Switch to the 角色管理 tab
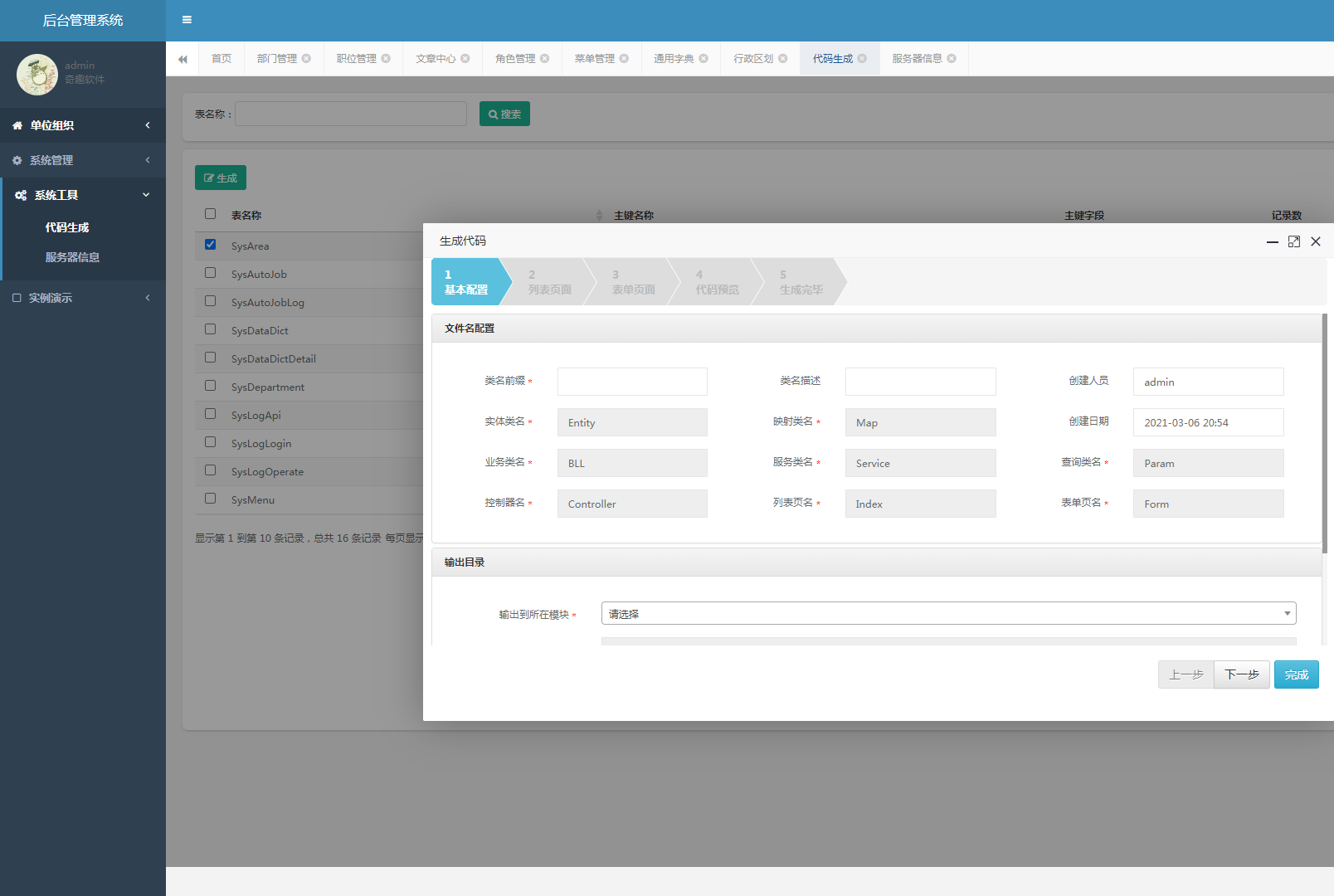1334x896 pixels. [x=514, y=59]
